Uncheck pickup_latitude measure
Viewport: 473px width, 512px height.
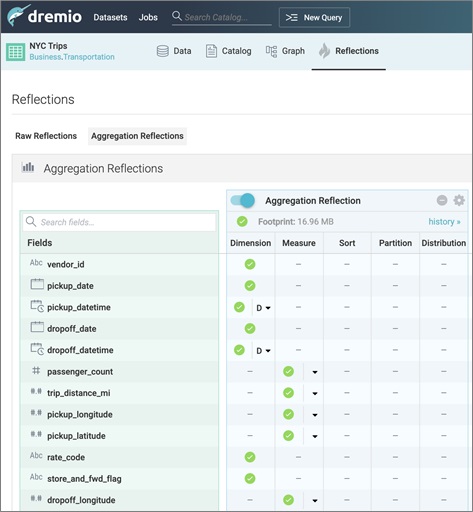coord(288,436)
